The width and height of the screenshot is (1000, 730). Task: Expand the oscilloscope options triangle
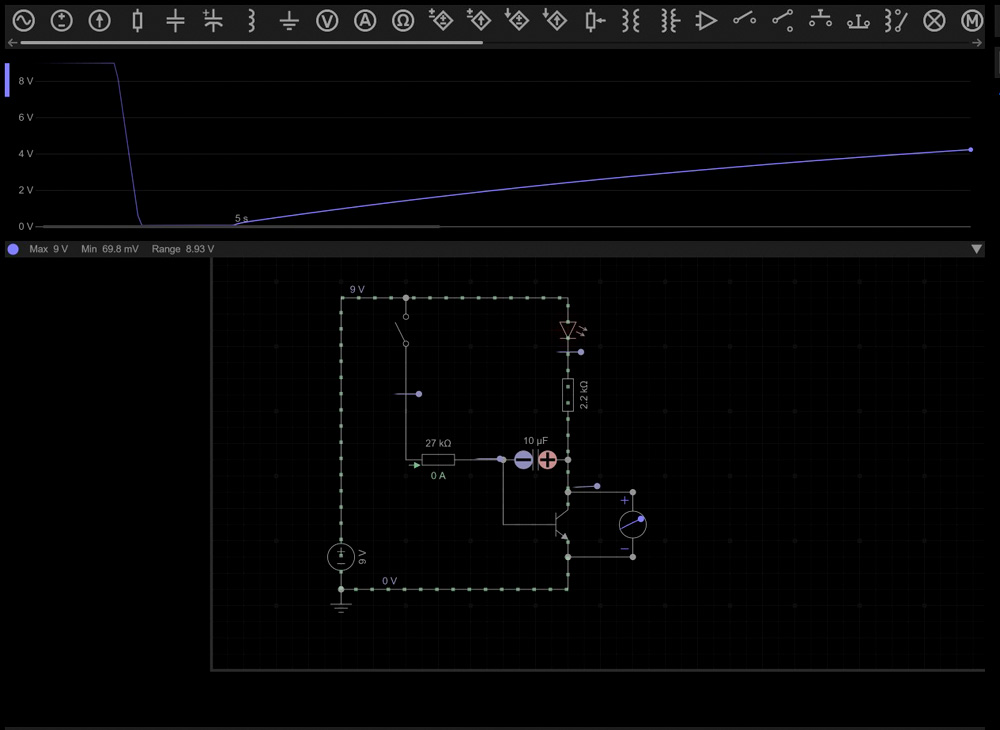point(977,249)
